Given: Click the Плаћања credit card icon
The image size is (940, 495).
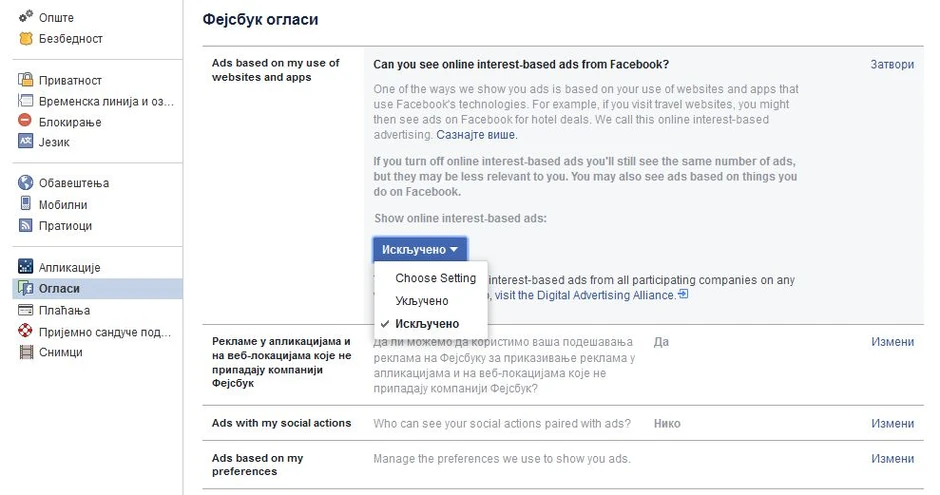Looking at the screenshot, I should click(25, 310).
